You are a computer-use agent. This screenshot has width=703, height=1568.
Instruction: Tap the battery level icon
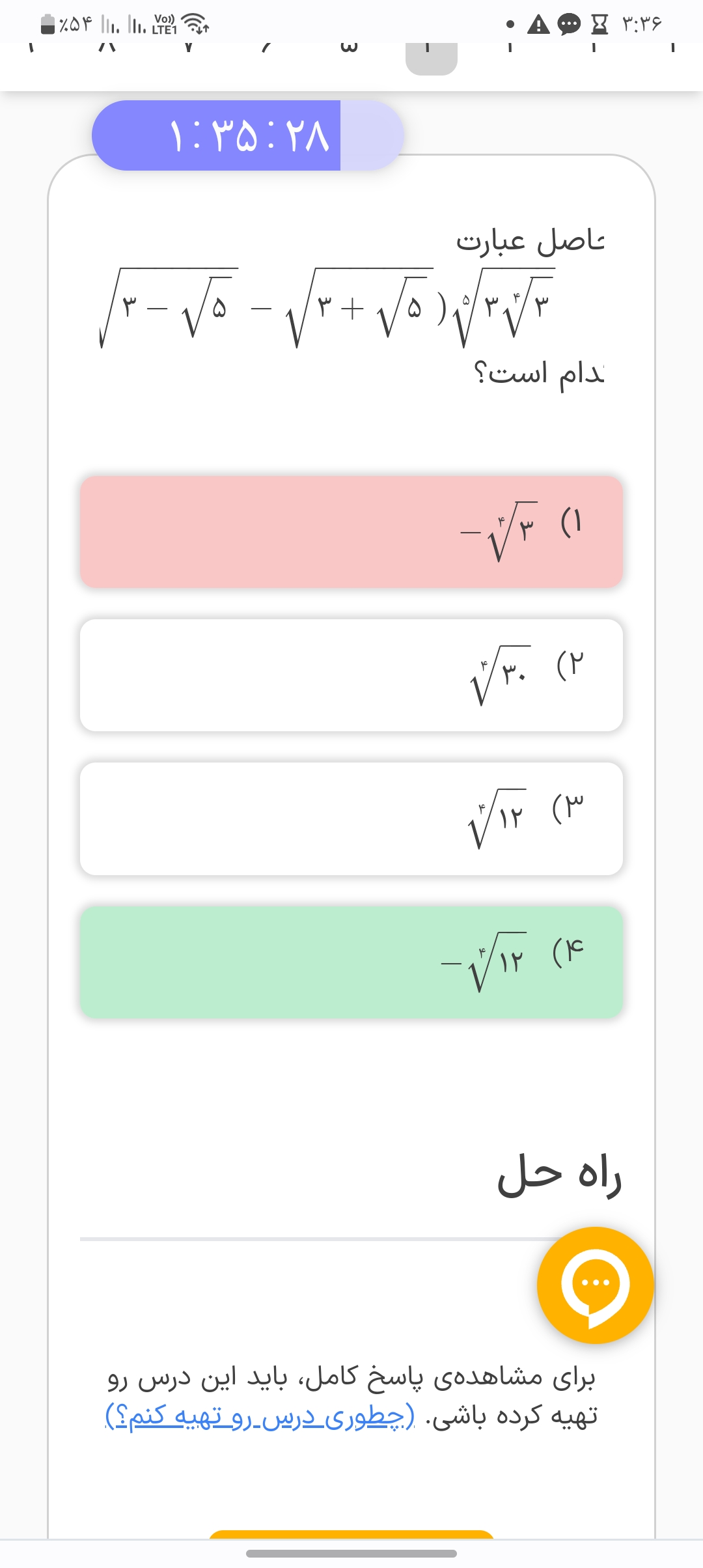[x=48, y=25]
